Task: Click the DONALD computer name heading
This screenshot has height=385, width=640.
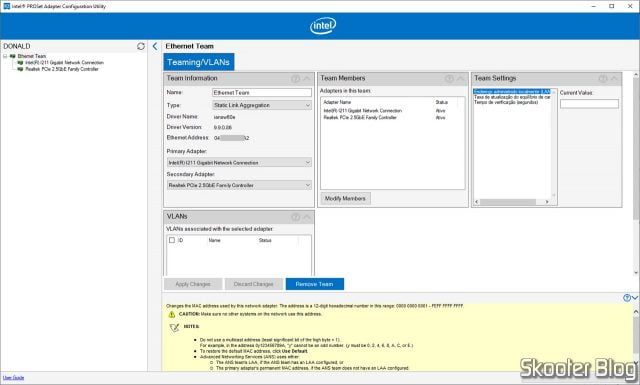Action: (x=17, y=46)
